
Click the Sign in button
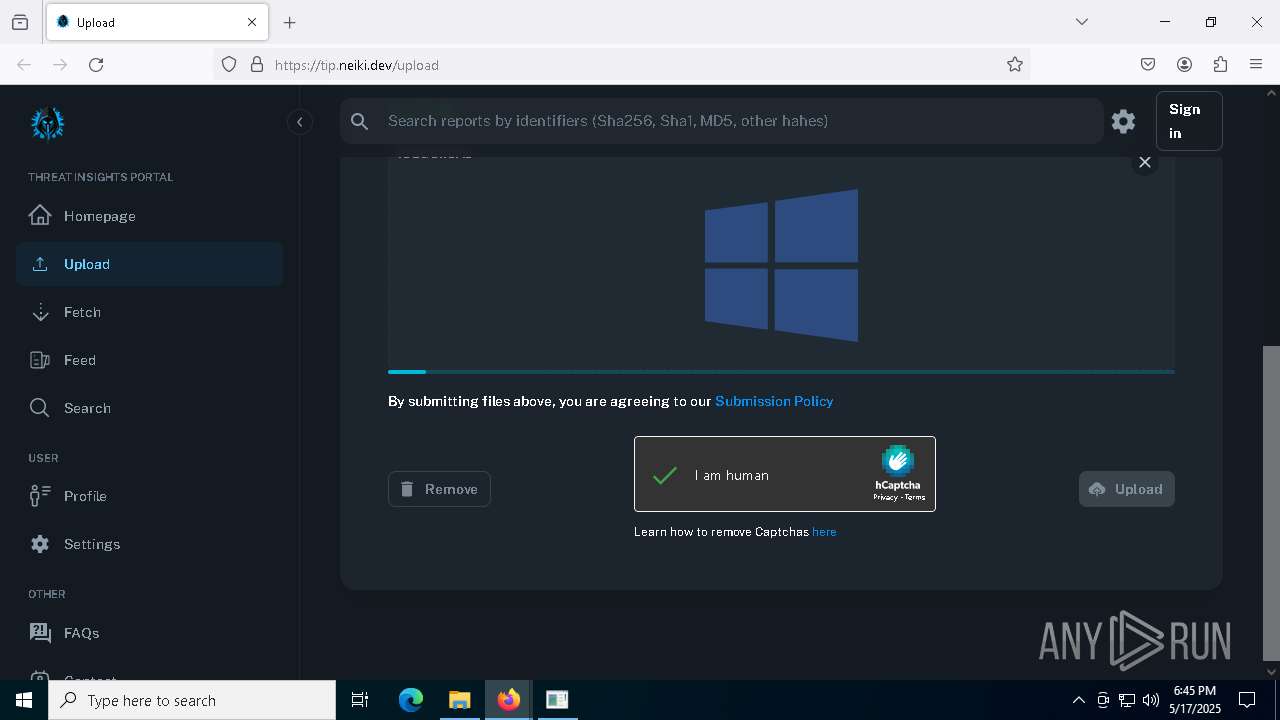click(1189, 121)
